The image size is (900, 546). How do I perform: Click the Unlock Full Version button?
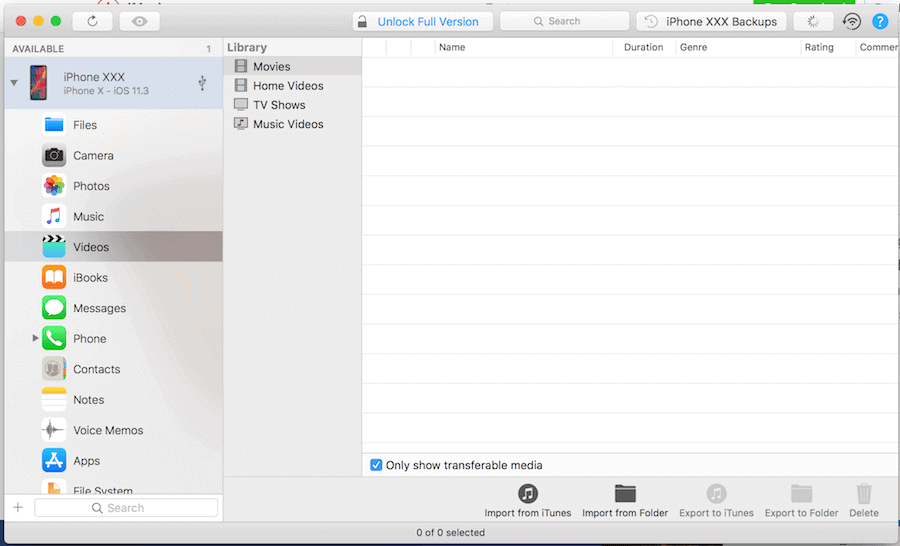coord(422,22)
